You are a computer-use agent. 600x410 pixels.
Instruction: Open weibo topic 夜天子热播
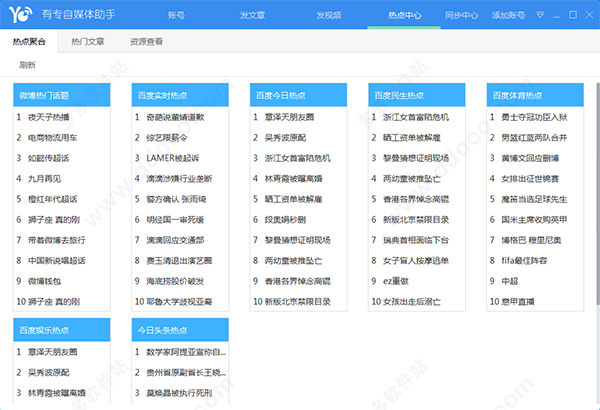tap(49, 117)
